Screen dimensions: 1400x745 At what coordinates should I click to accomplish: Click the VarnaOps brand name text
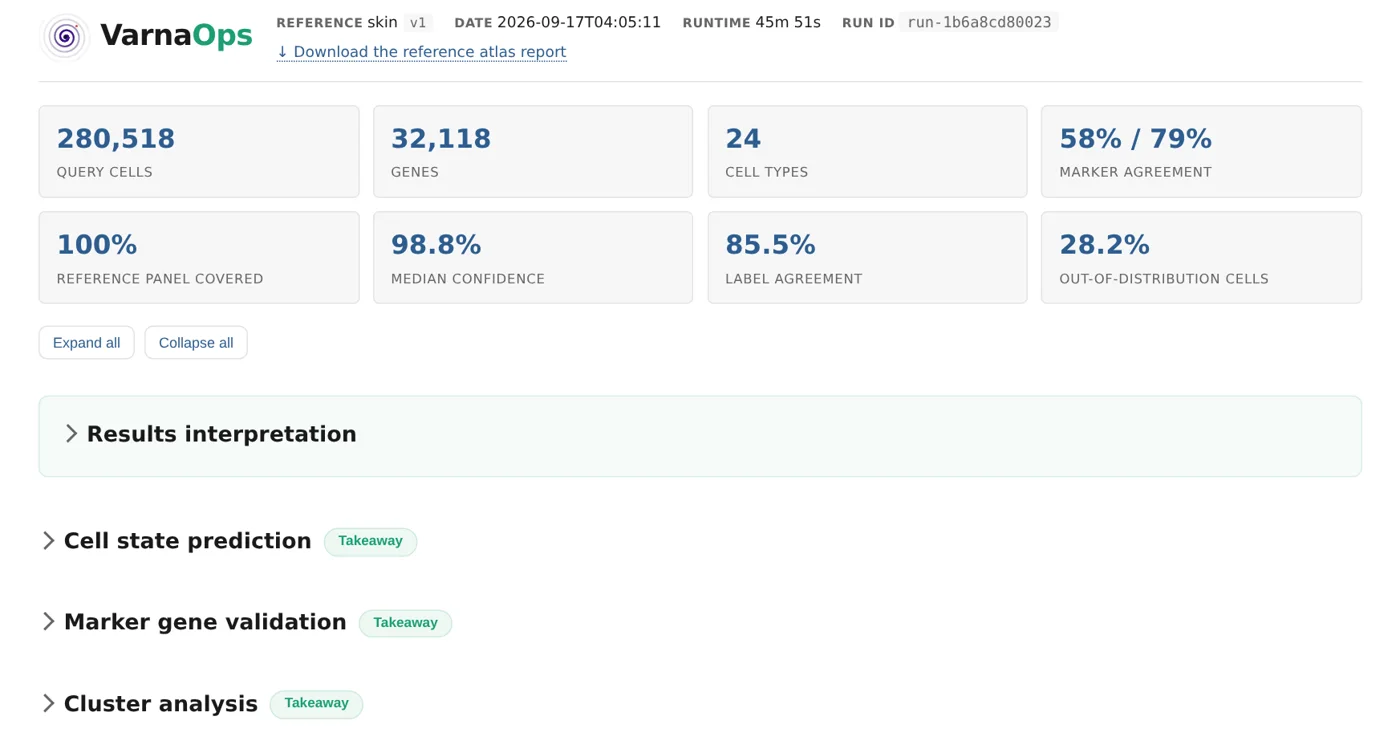pyautogui.click(x=176, y=36)
